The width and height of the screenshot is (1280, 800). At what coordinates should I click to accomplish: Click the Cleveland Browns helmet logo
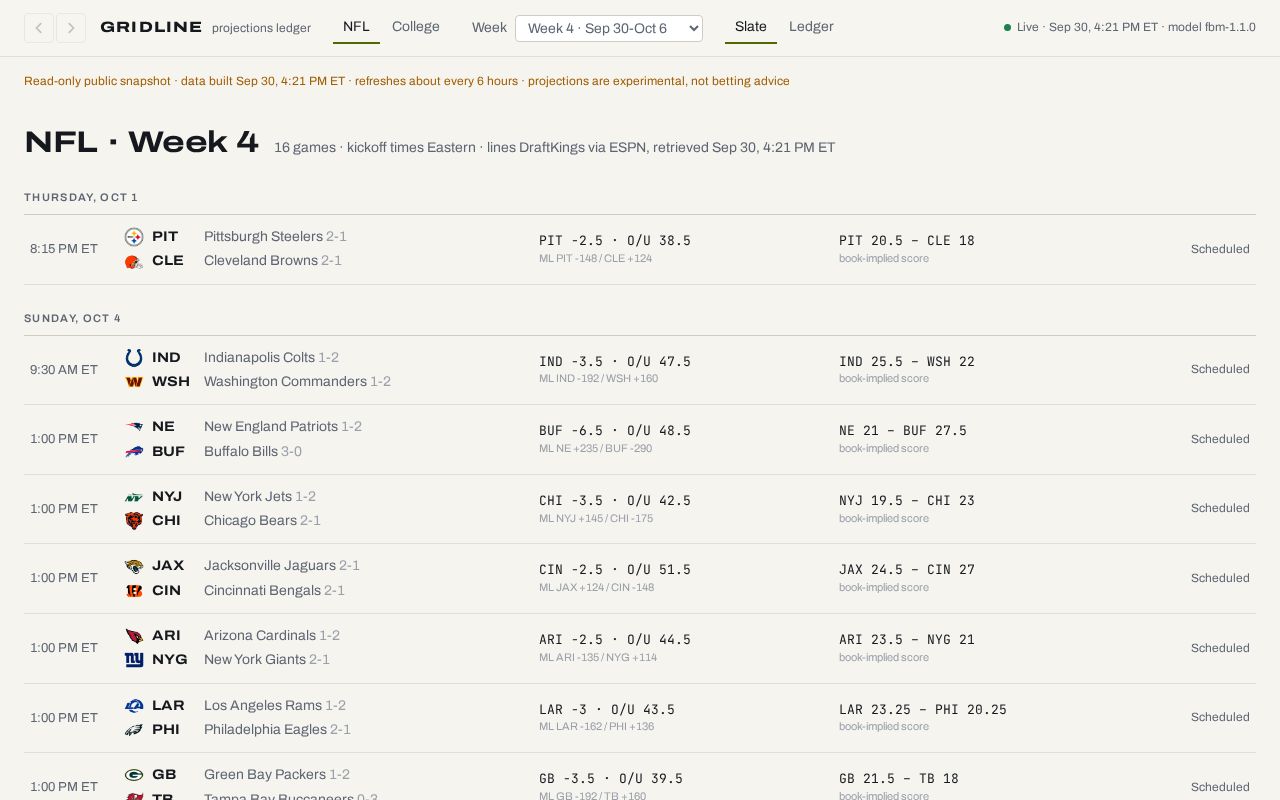[x=134, y=262]
